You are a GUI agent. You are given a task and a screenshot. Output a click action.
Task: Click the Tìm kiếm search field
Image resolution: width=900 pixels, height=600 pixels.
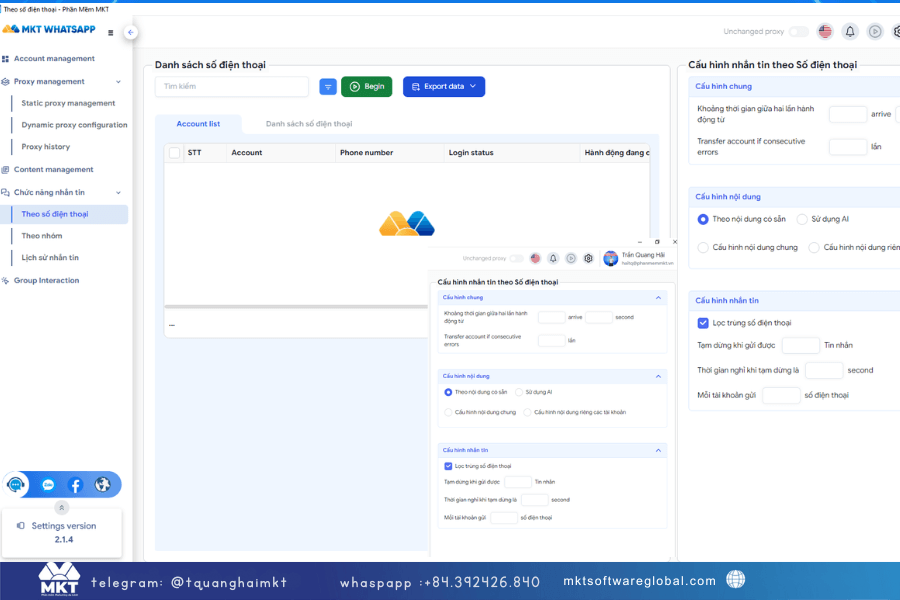pos(231,87)
